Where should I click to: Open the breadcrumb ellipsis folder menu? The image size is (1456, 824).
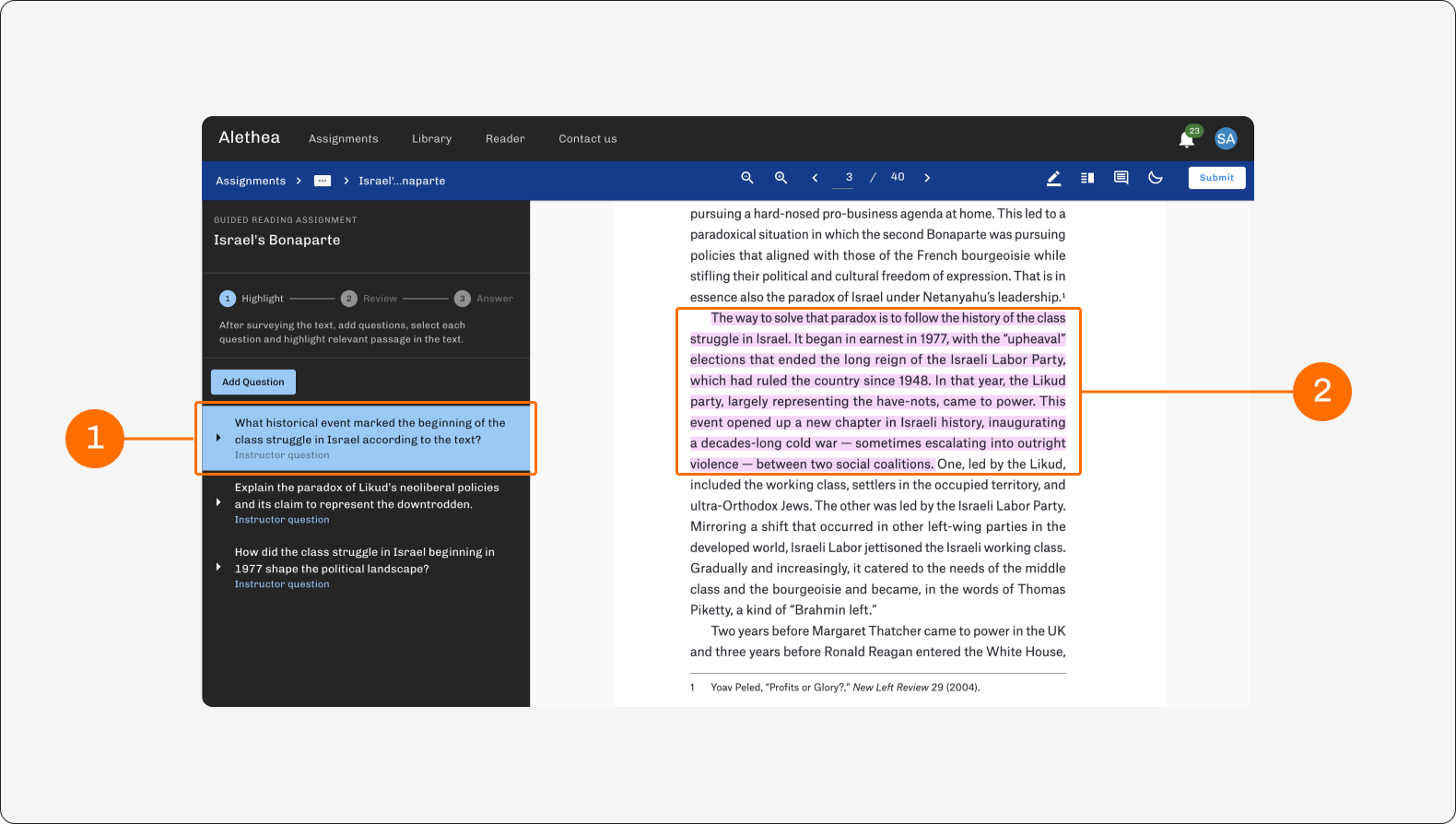[x=323, y=181]
